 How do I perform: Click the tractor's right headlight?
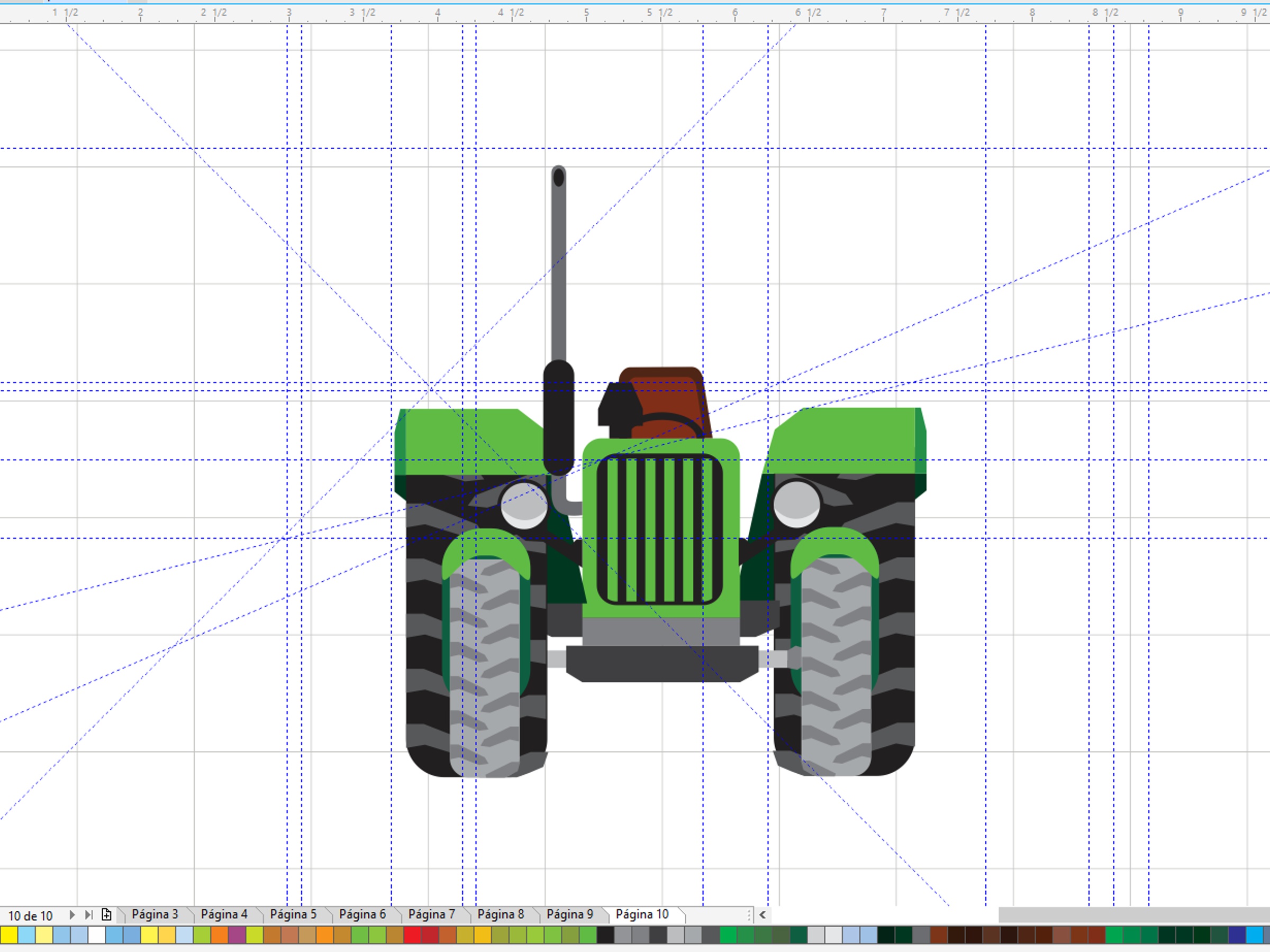(x=796, y=505)
